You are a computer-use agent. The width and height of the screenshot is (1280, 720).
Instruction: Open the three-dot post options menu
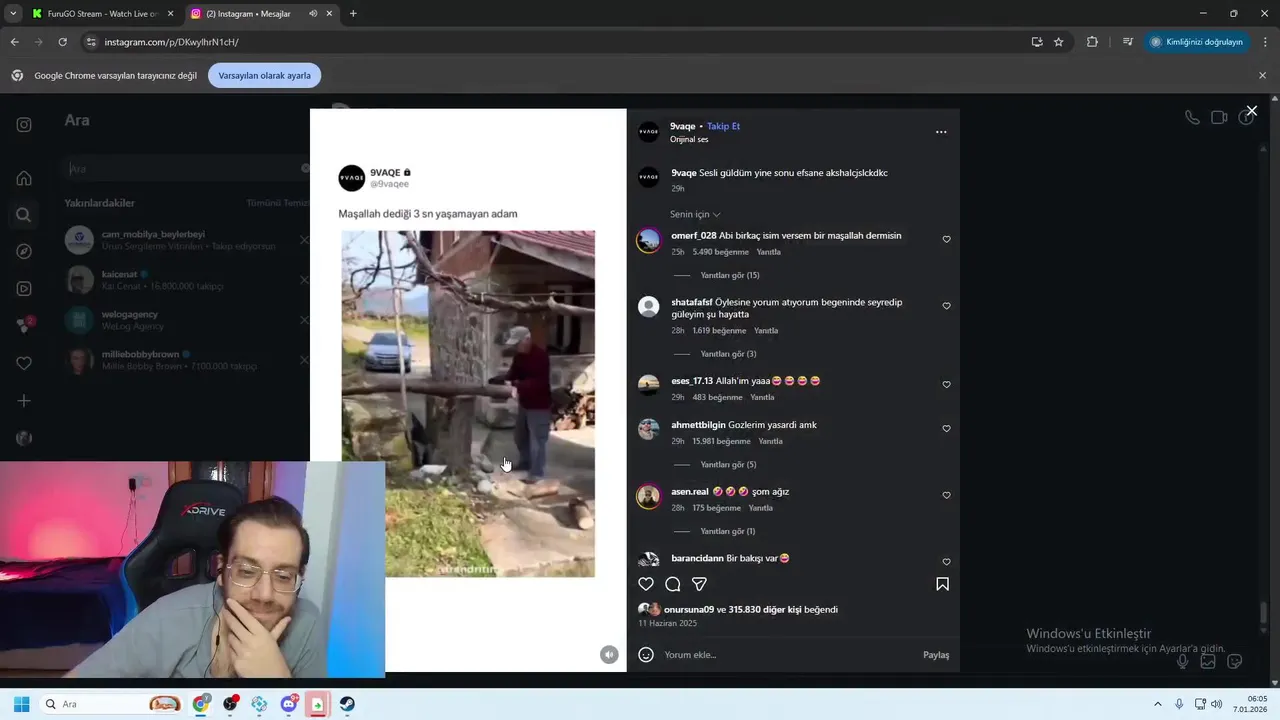[941, 132]
